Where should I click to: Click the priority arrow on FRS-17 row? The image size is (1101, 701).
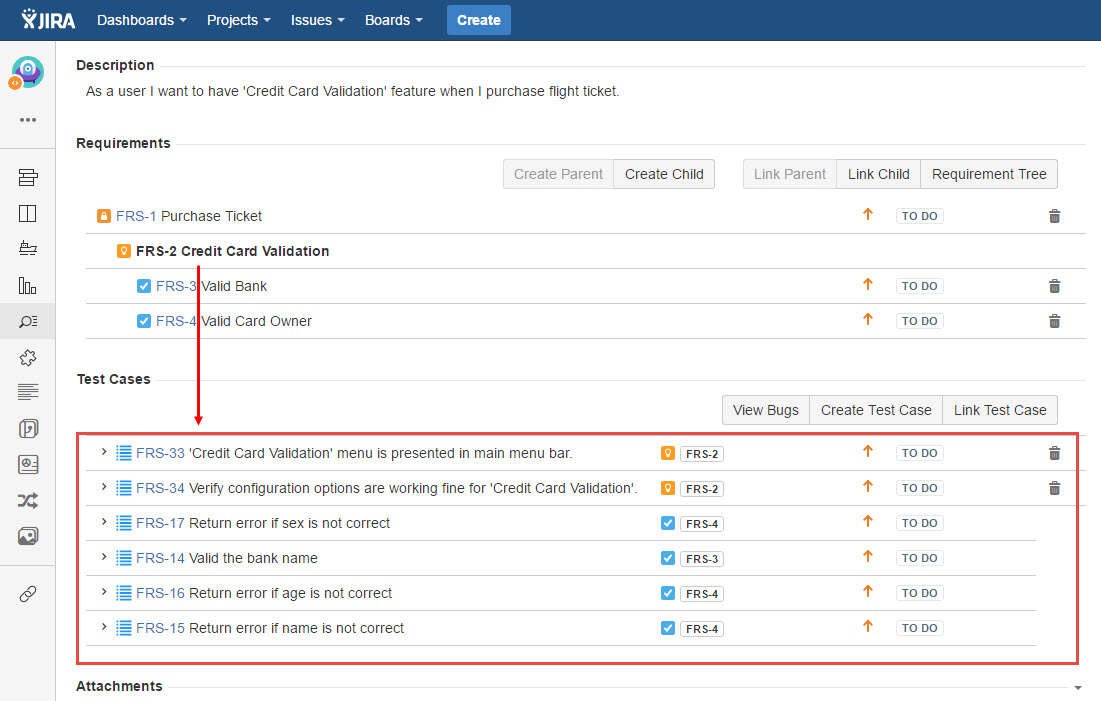click(868, 521)
